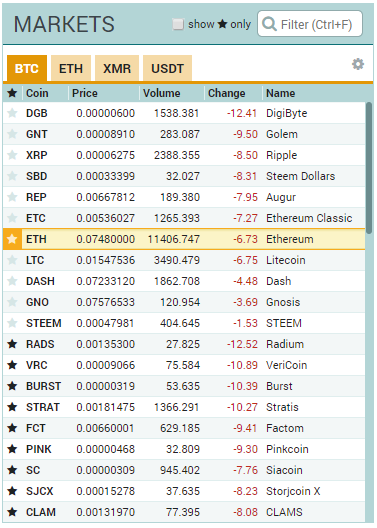Image resolution: width=377 pixels, height=528 pixels.
Task: Focus the Filter search input field
Action: pos(310,24)
